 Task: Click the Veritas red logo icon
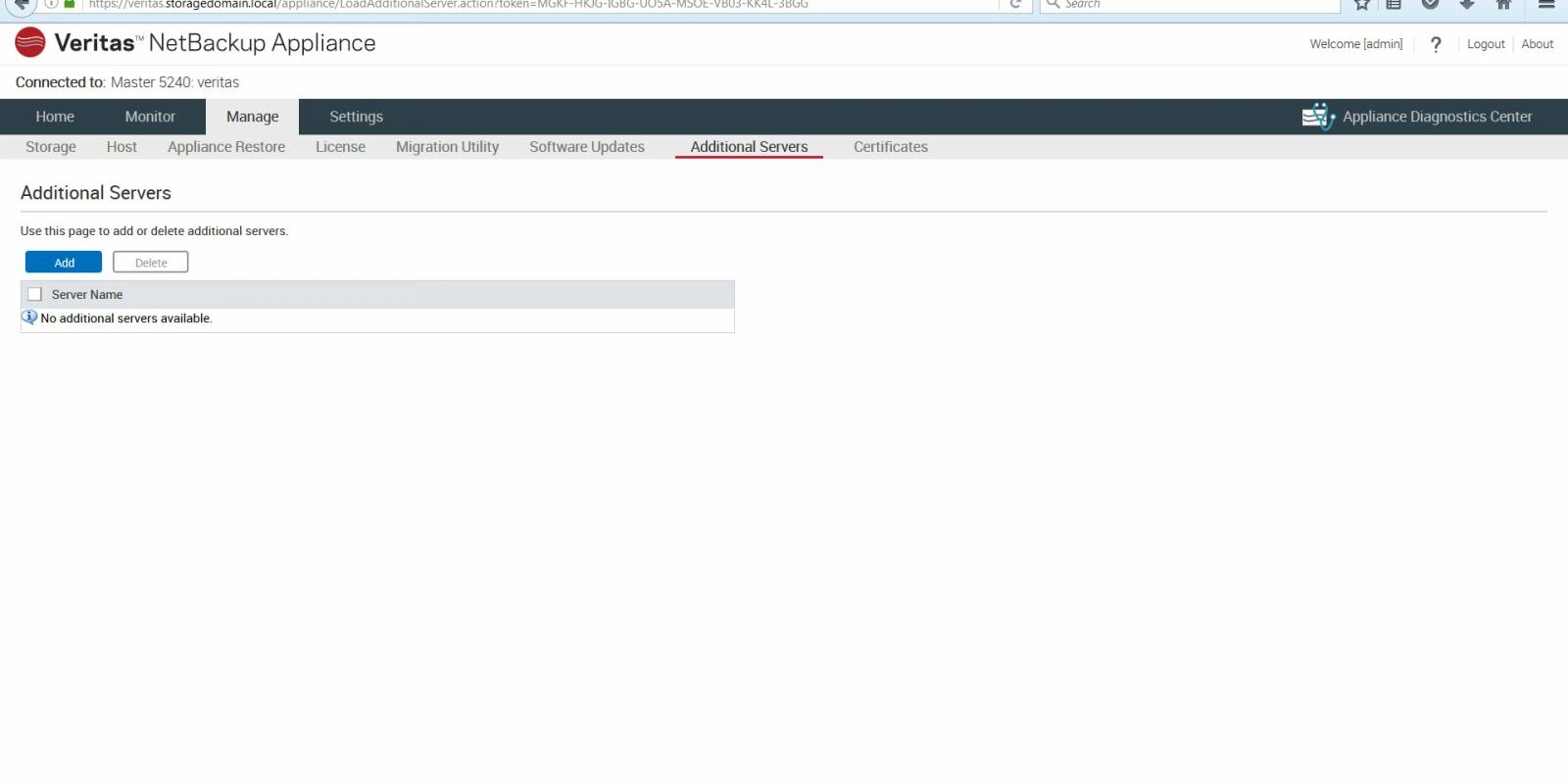pos(30,42)
